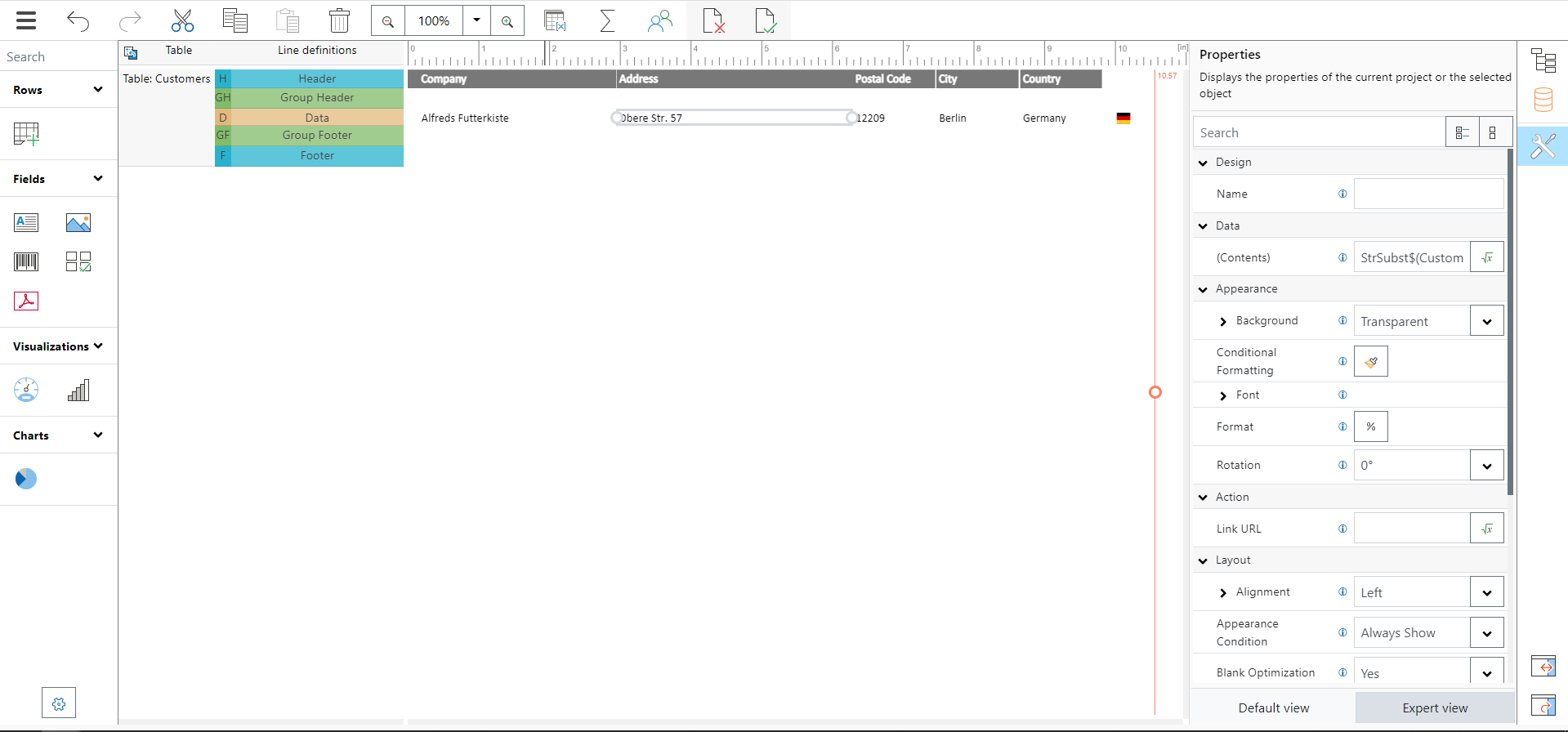
Task: Insert a text field
Action: [x=26, y=222]
